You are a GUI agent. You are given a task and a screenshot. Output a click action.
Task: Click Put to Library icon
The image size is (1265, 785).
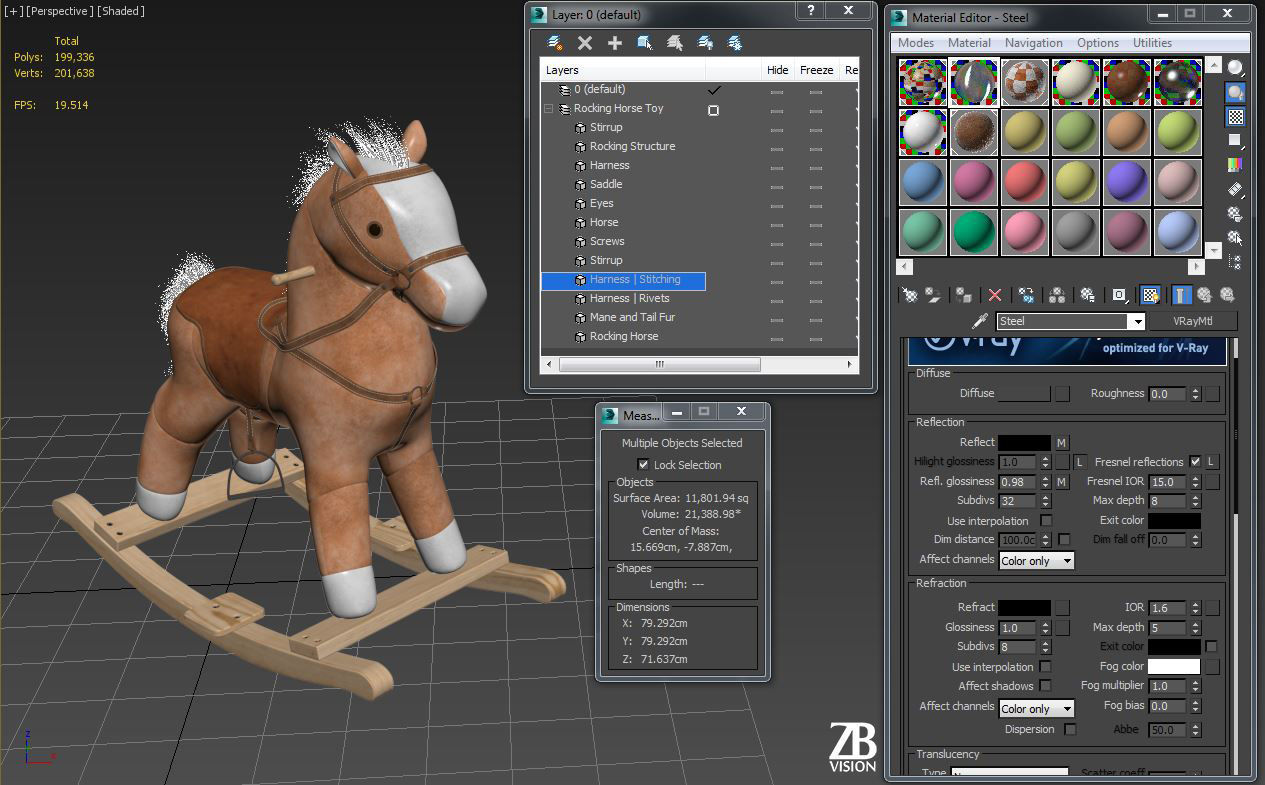click(1087, 295)
